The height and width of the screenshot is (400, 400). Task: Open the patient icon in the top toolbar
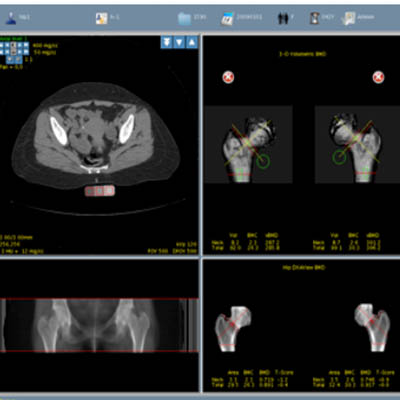pos(11,18)
